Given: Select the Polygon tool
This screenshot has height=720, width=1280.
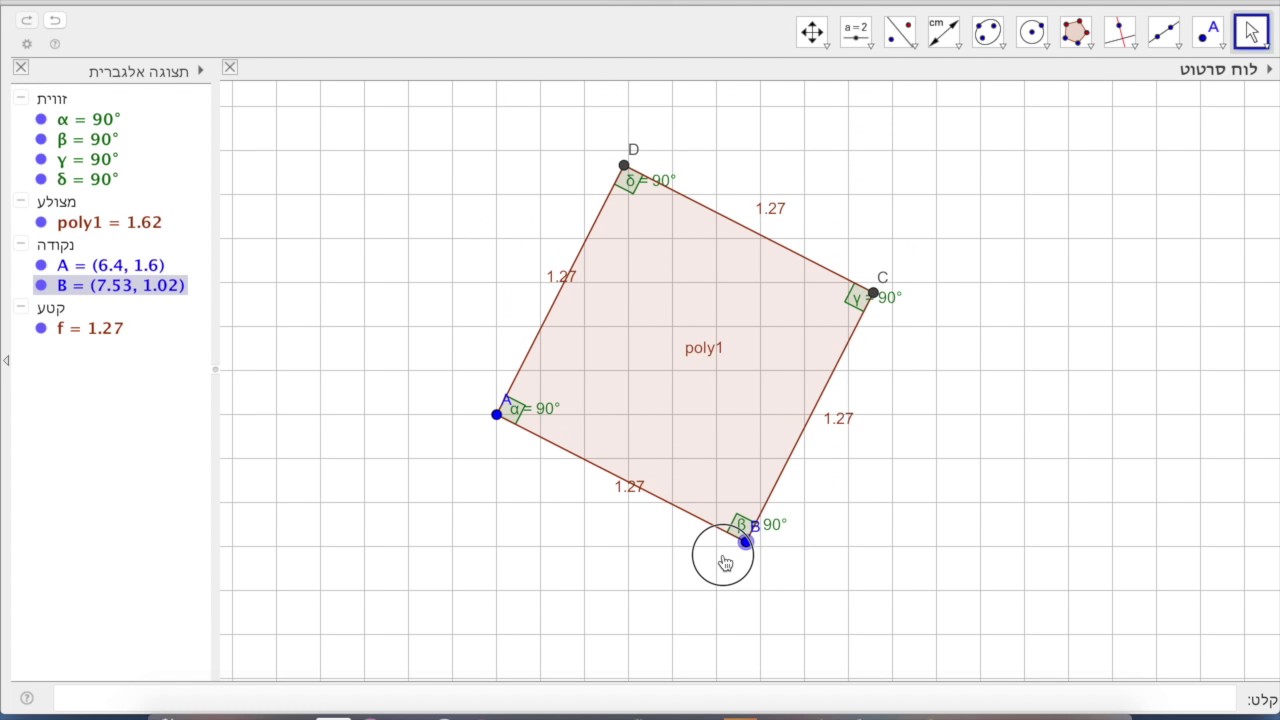Looking at the screenshot, I should (1076, 32).
